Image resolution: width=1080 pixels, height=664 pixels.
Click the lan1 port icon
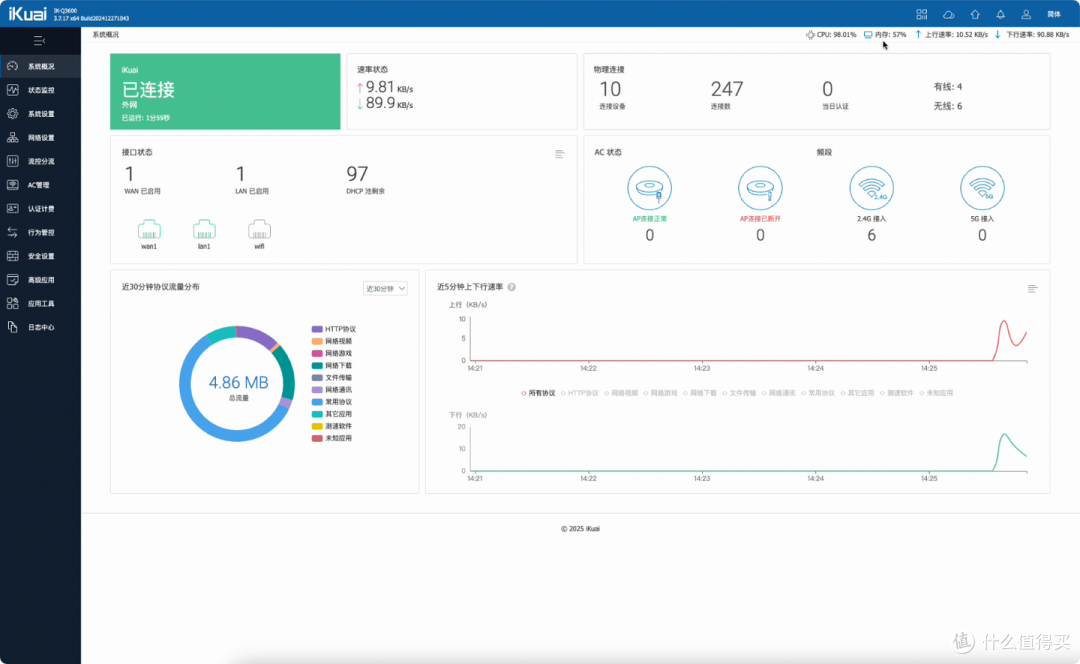tap(204, 229)
